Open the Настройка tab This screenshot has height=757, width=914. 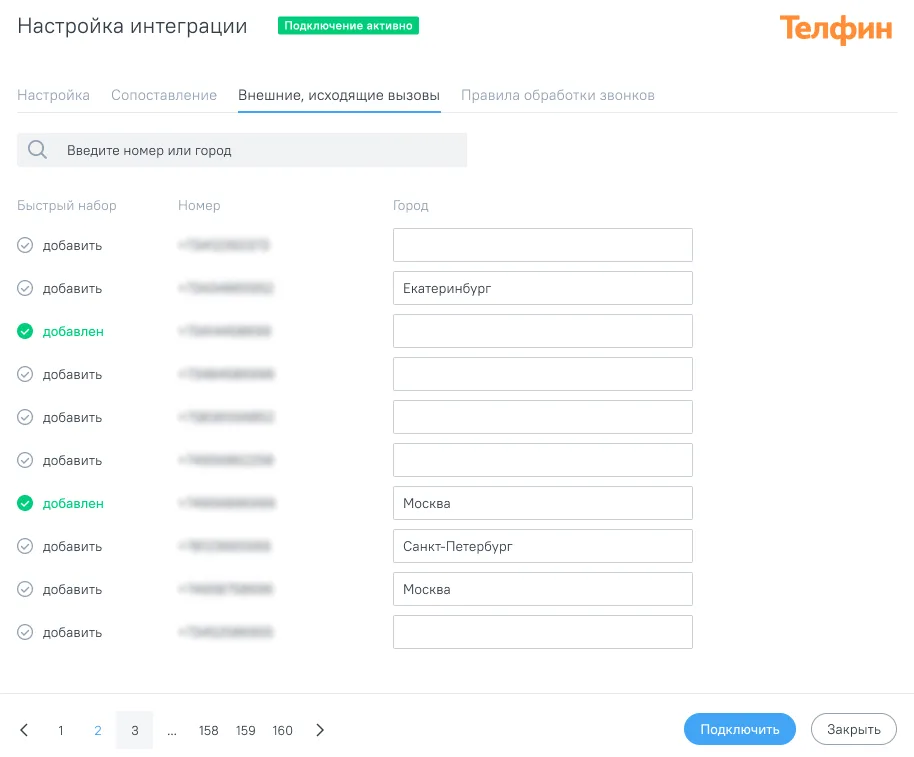coord(53,95)
